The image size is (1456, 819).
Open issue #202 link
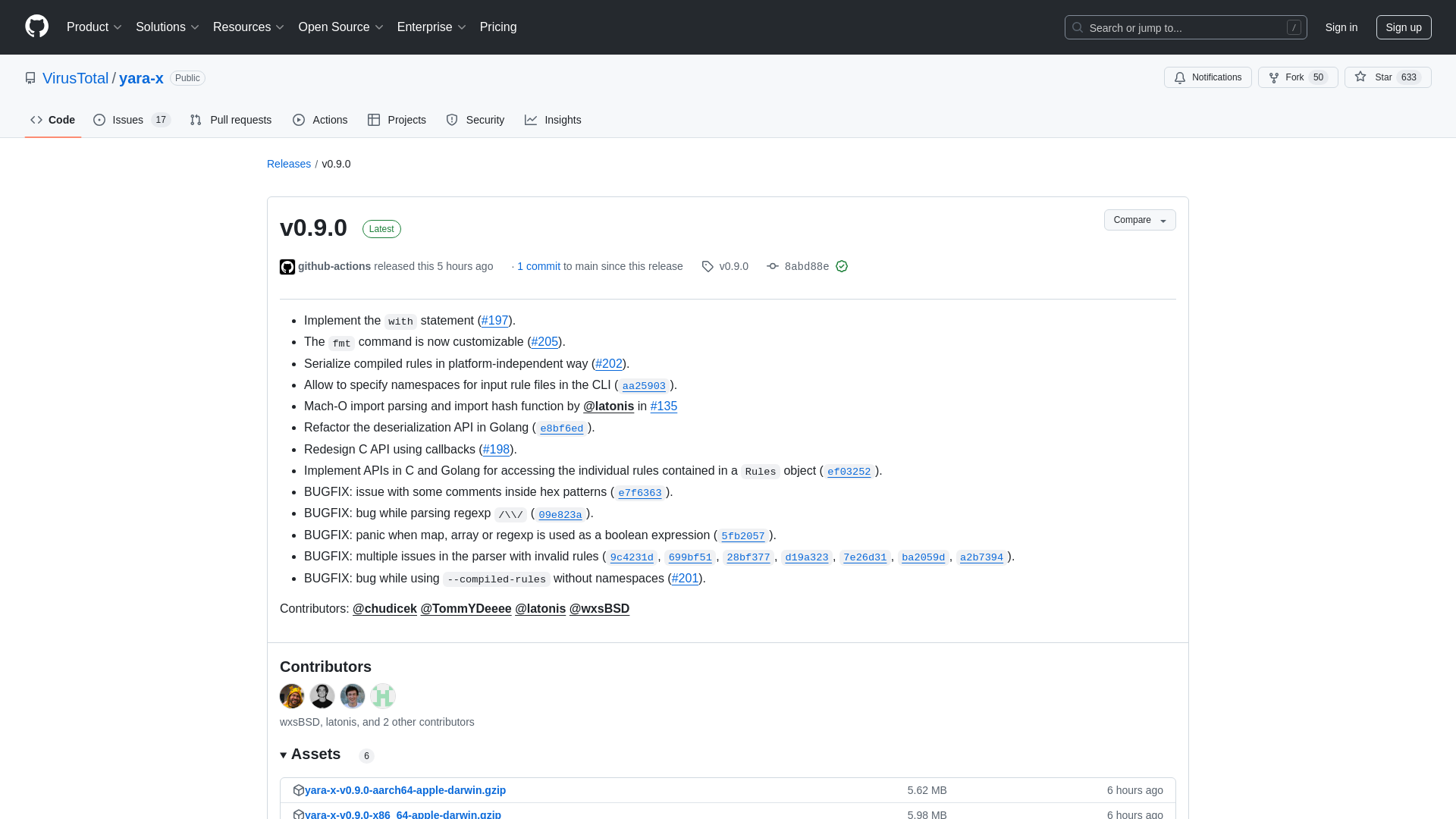click(x=609, y=364)
